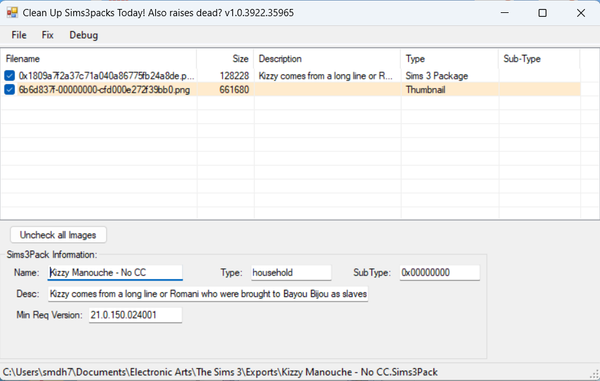Sort by the Filename column header
The height and width of the screenshot is (381, 600).
99,59
